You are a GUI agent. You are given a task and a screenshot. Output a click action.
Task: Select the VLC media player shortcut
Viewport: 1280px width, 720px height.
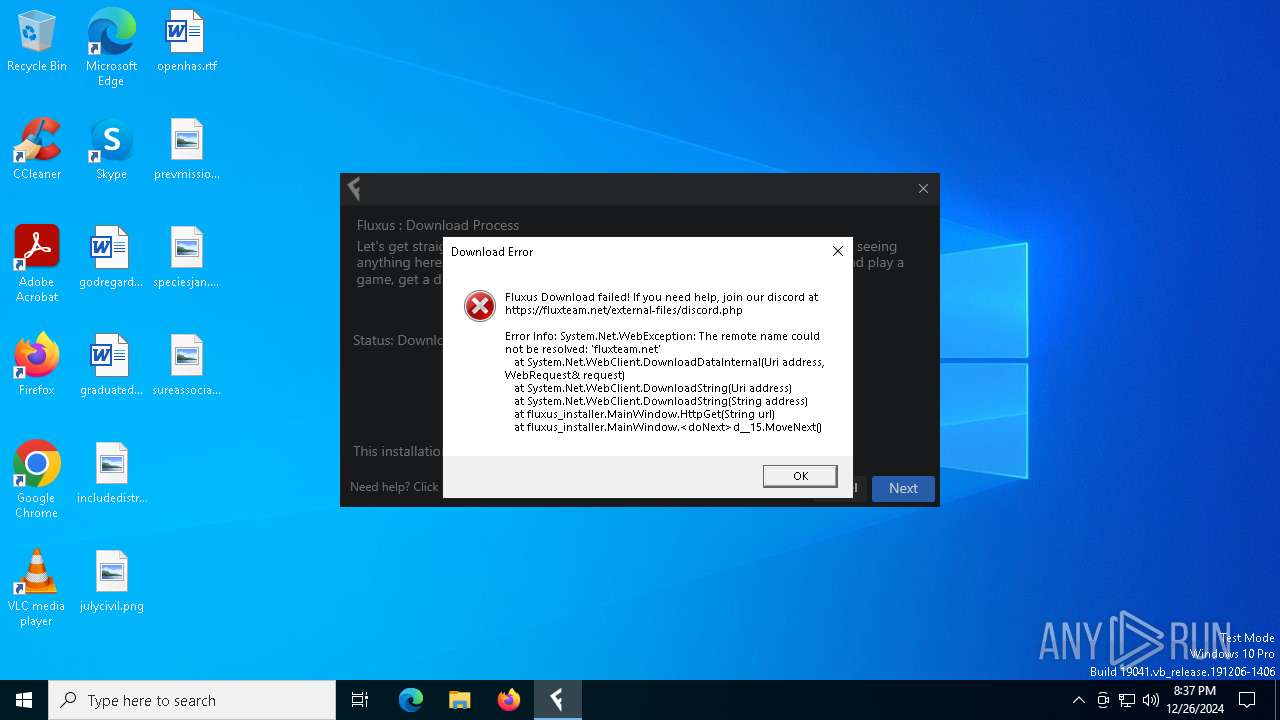[x=37, y=588]
